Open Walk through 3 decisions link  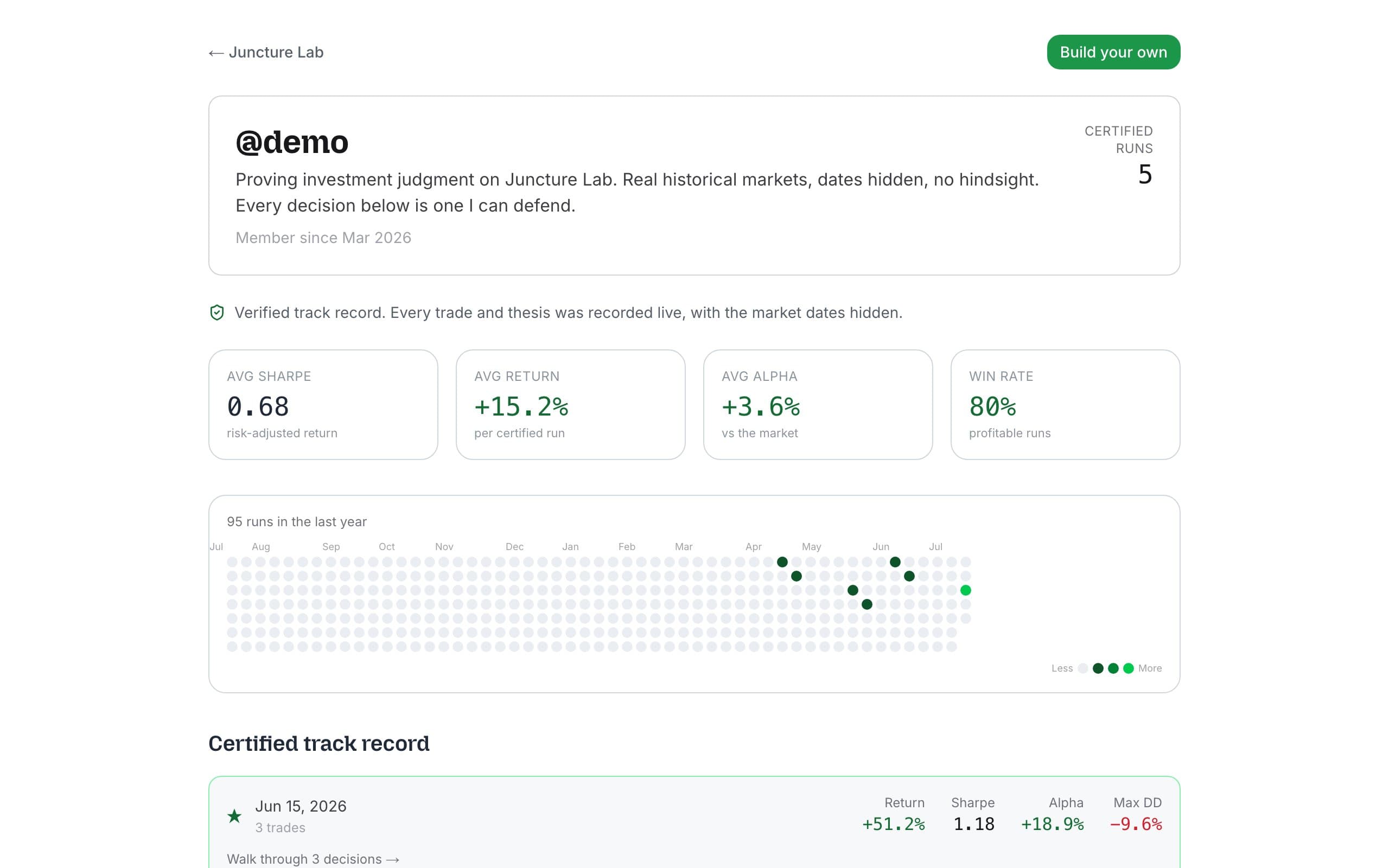[x=313, y=859]
